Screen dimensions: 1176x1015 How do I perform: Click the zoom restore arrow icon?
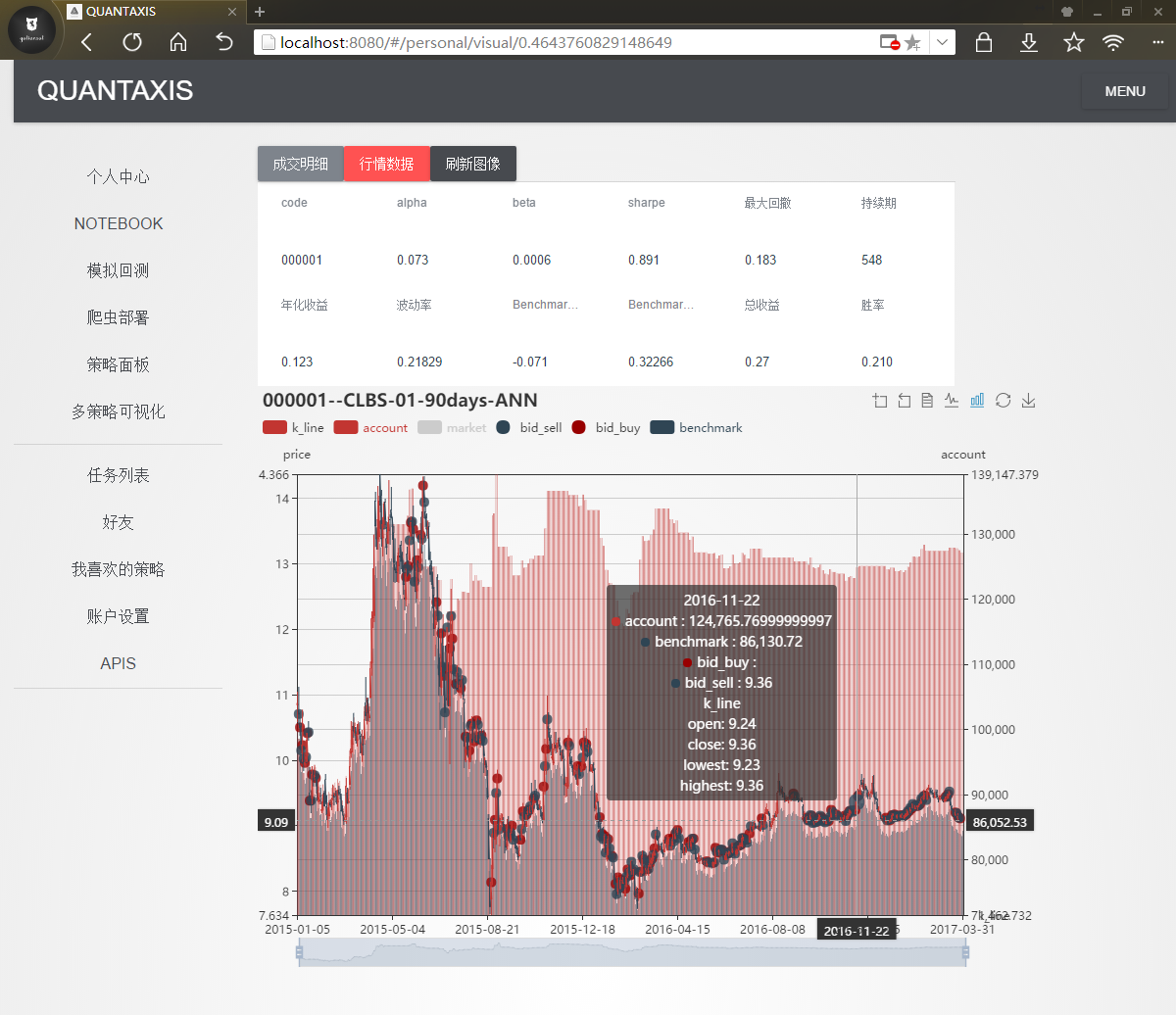click(904, 400)
